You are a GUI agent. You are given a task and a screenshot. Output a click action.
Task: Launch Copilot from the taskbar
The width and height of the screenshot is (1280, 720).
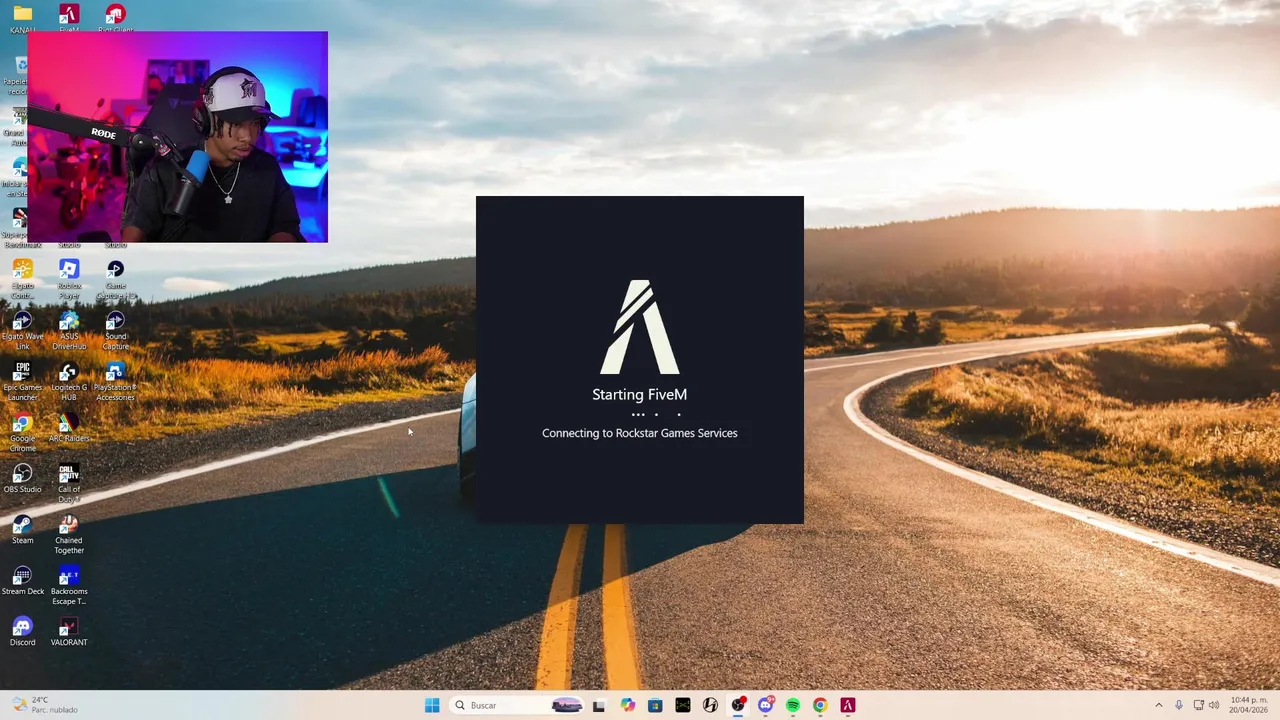[627, 705]
